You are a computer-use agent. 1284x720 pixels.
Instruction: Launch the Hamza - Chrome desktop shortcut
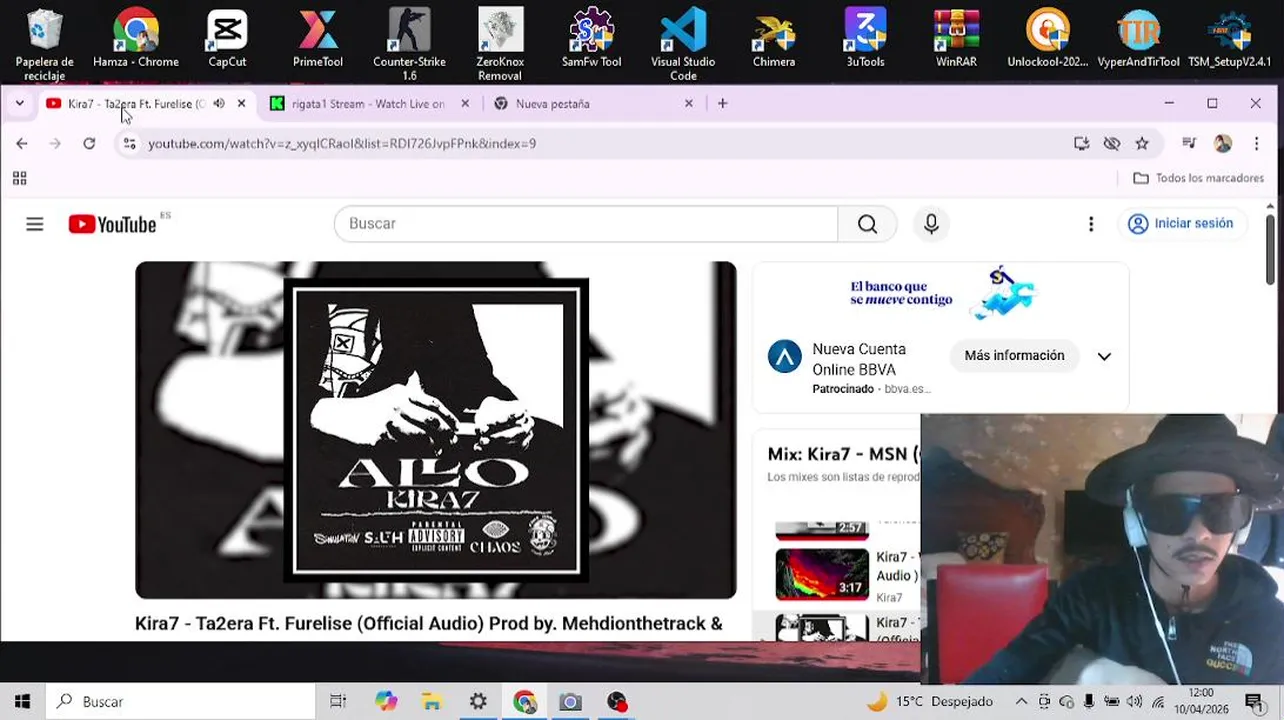tap(136, 40)
